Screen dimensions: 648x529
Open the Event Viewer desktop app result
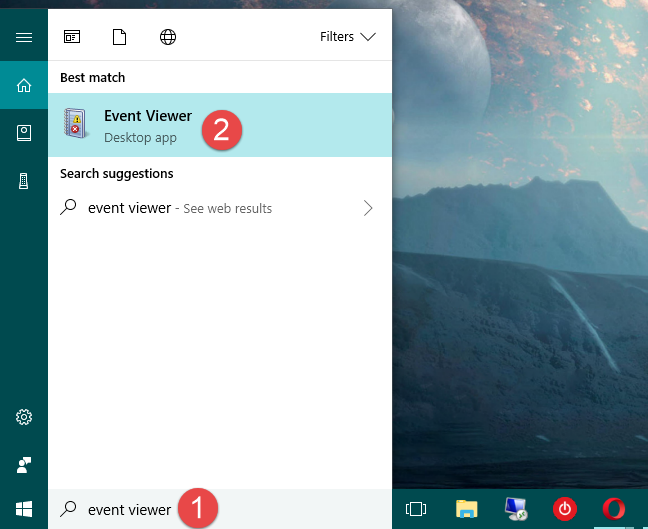pyautogui.click(x=220, y=125)
